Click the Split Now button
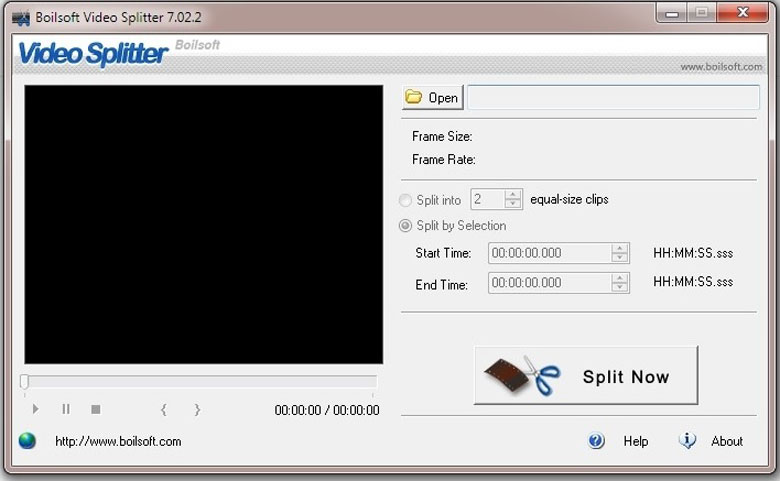780x481 pixels. [586, 376]
